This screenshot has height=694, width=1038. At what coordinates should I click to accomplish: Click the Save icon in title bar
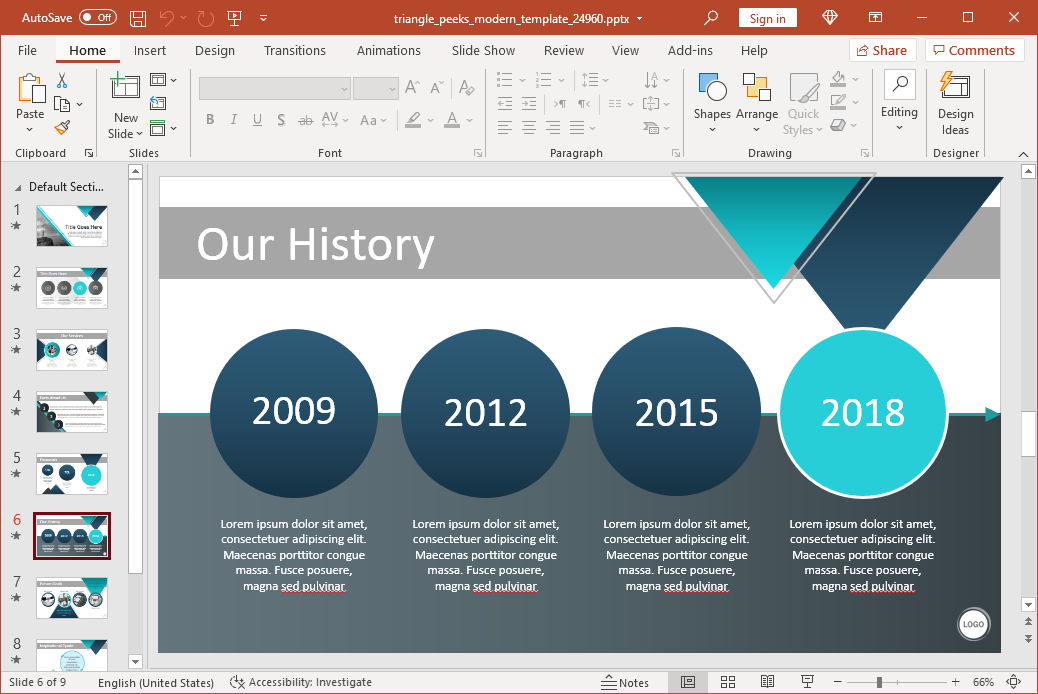click(x=138, y=18)
